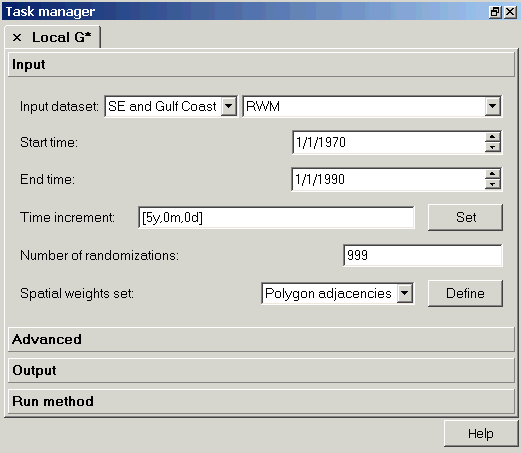Increase Start time with the up spinner arrow
The width and height of the screenshot is (522, 453).
point(493,137)
